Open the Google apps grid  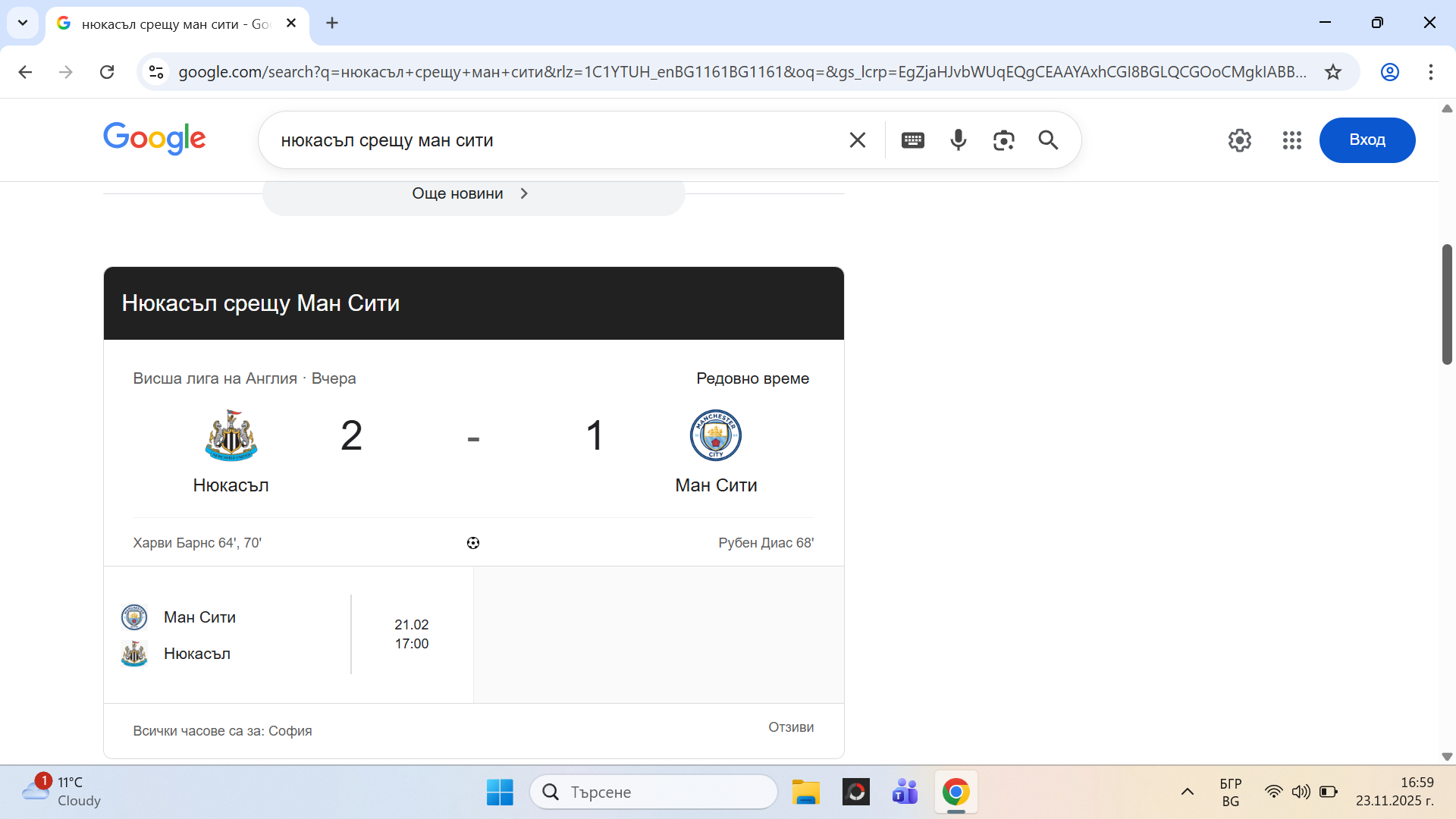(1291, 140)
